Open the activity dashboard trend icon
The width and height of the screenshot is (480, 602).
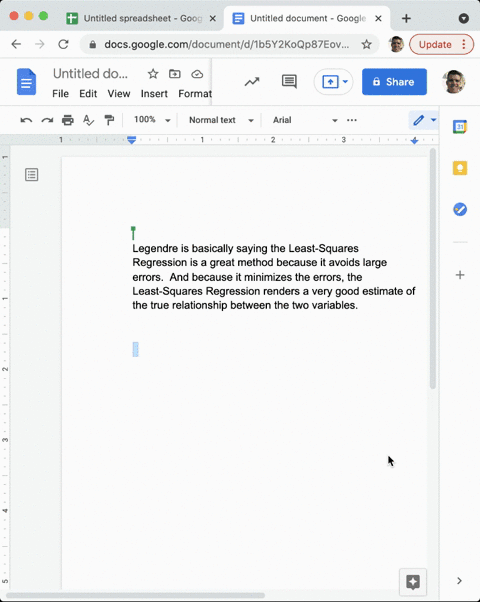tap(252, 81)
